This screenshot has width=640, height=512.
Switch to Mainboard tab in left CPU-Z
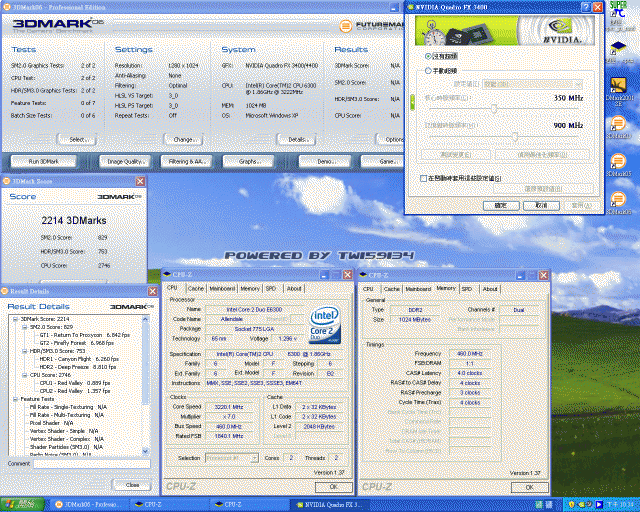tap(222, 289)
